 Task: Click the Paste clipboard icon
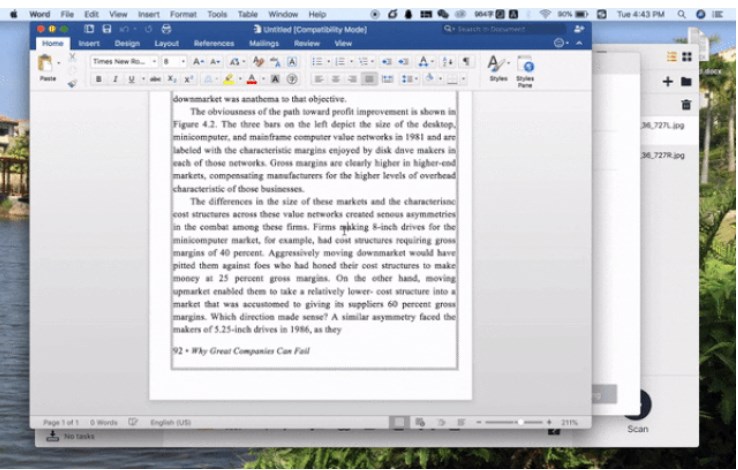(46, 64)
